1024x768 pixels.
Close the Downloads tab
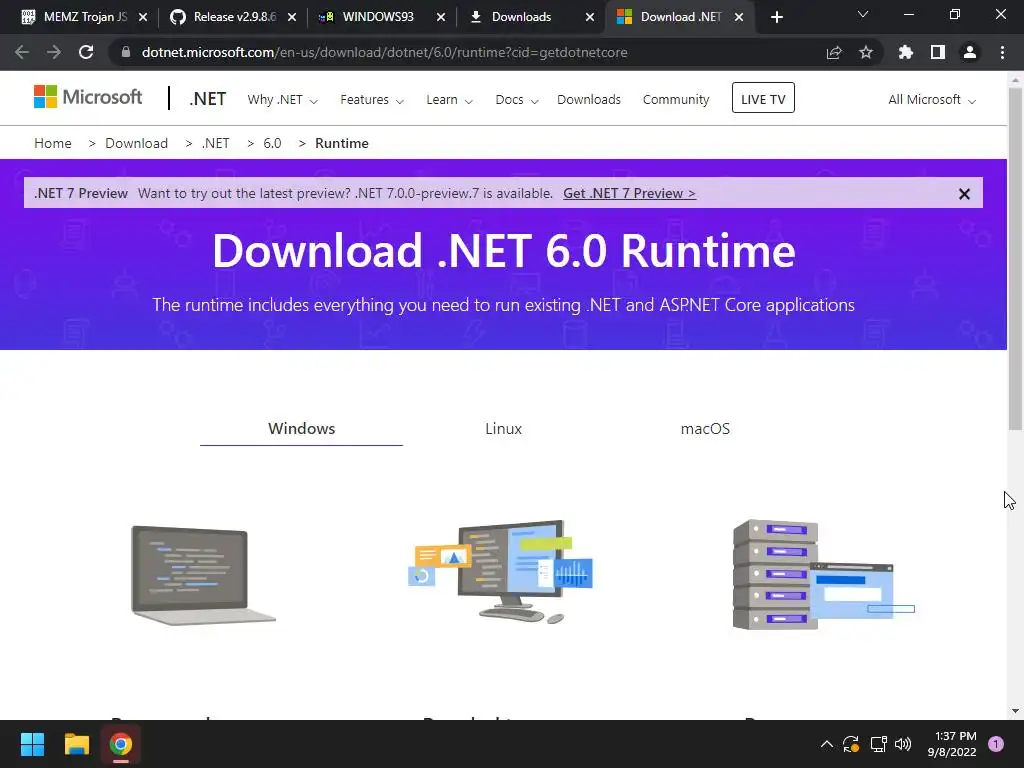coord(590,17)
